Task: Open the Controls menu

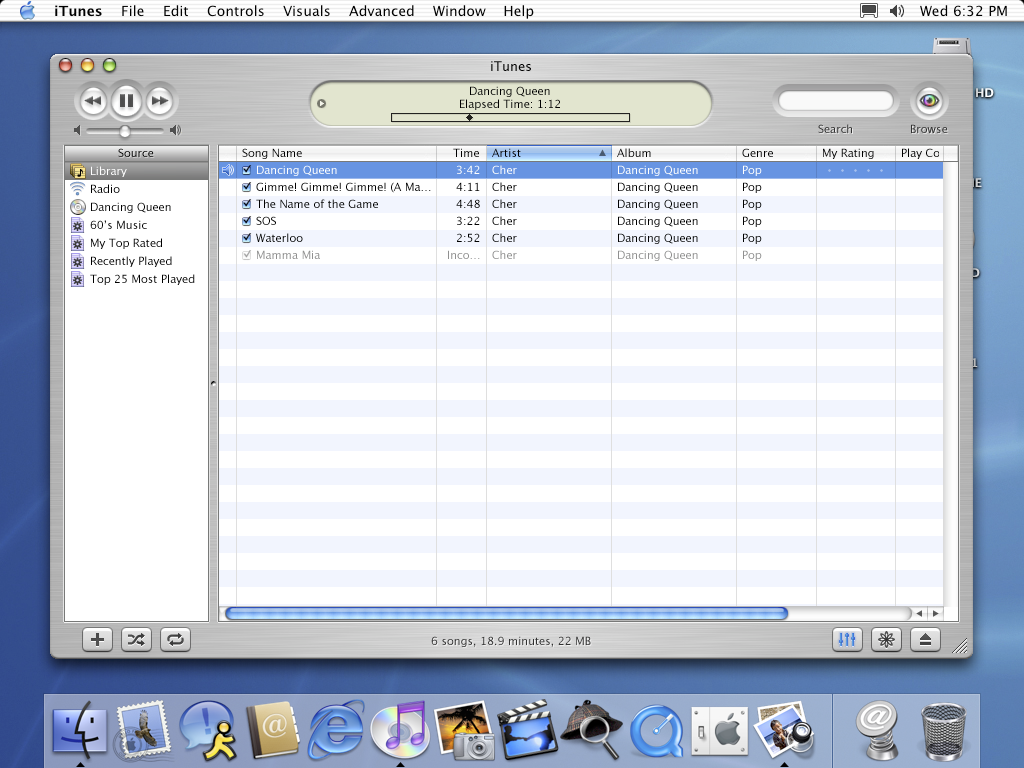Action: pyautogui.click(x=236, y=11)
